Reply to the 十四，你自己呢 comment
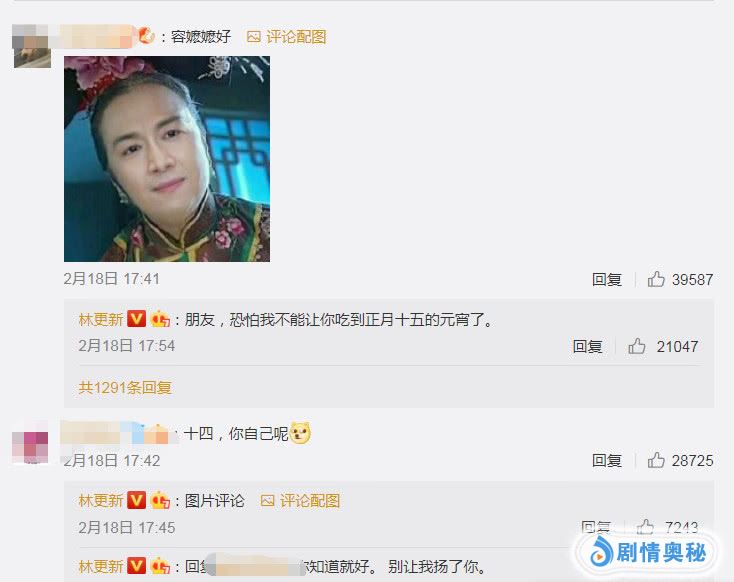The width and height of the screenshot is (734, 582). point(607,460)
